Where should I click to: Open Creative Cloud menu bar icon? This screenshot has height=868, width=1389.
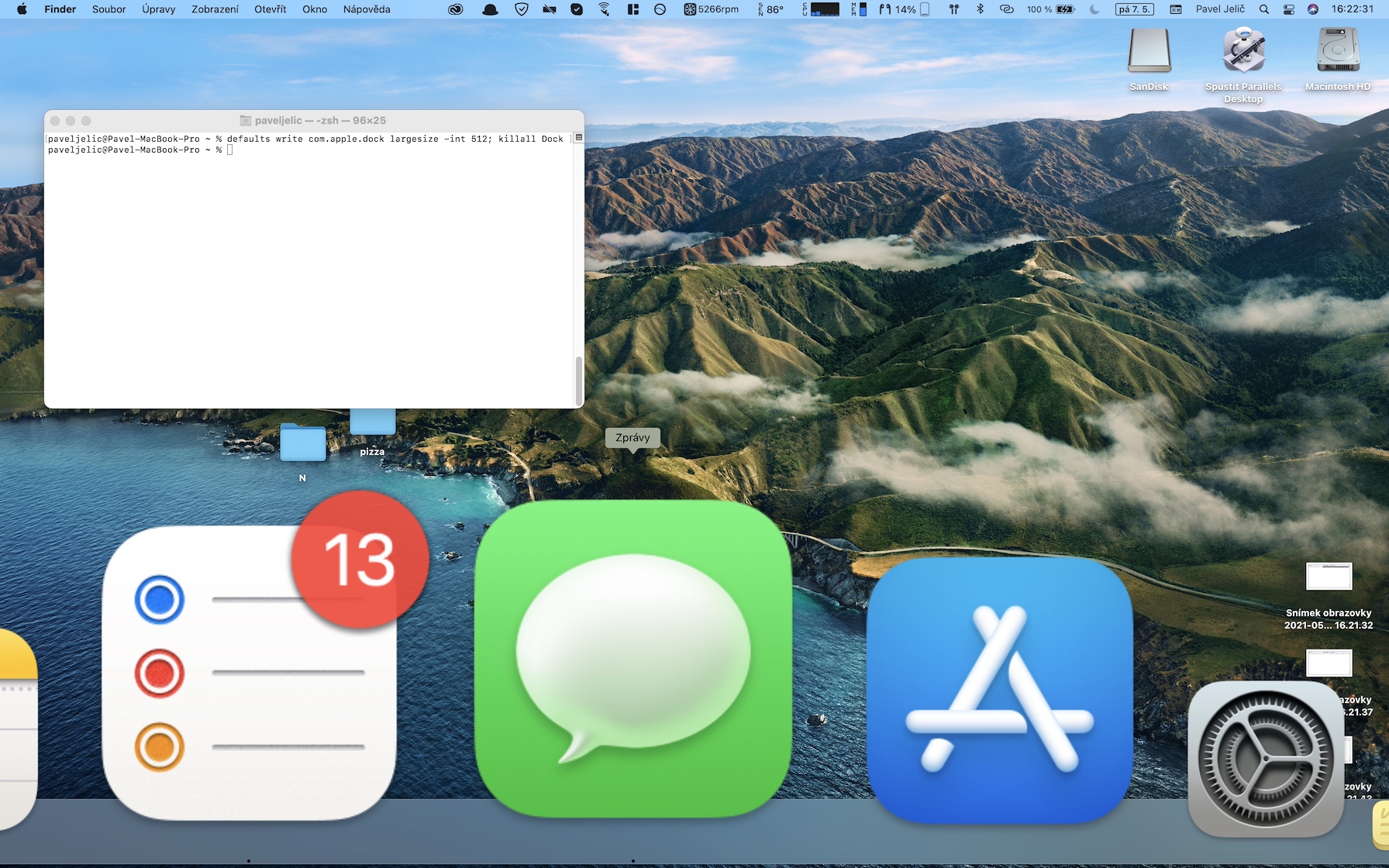point(456,9)
